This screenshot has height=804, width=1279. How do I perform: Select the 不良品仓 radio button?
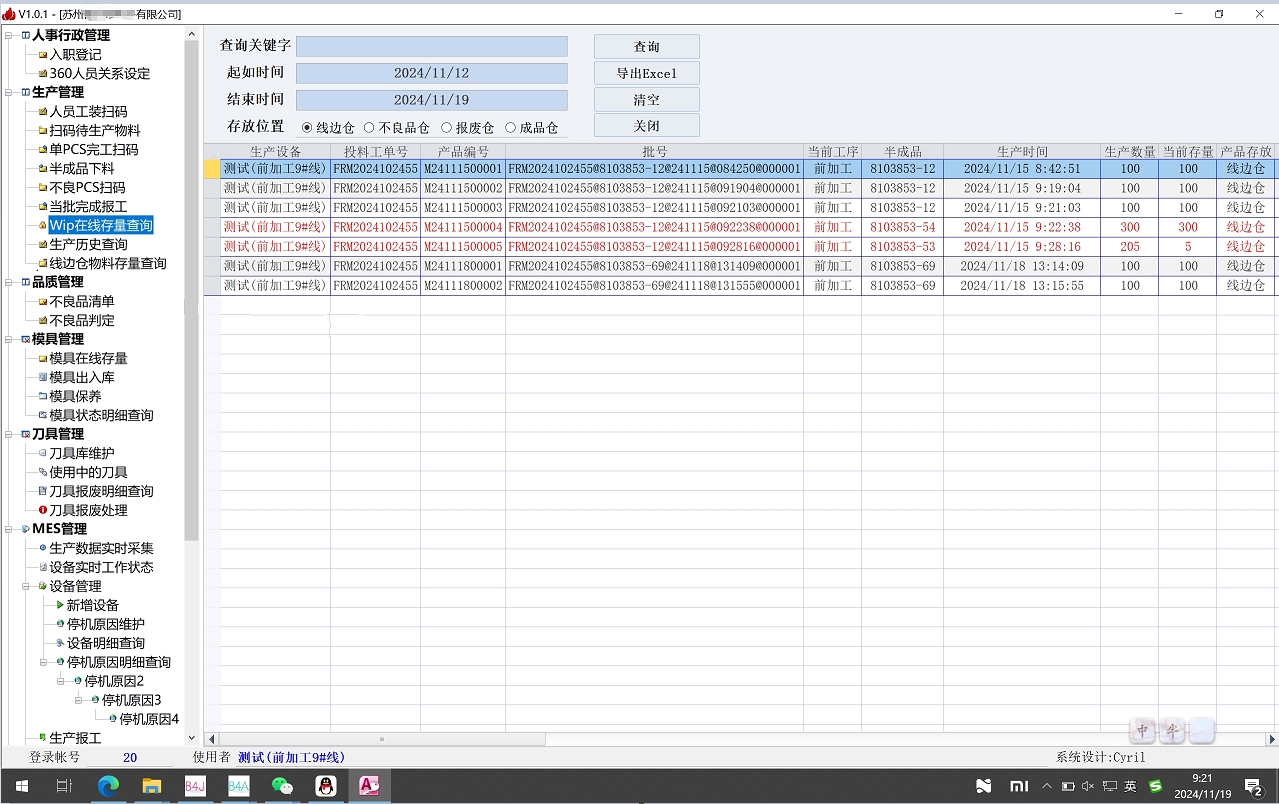(x=369, y=128)
